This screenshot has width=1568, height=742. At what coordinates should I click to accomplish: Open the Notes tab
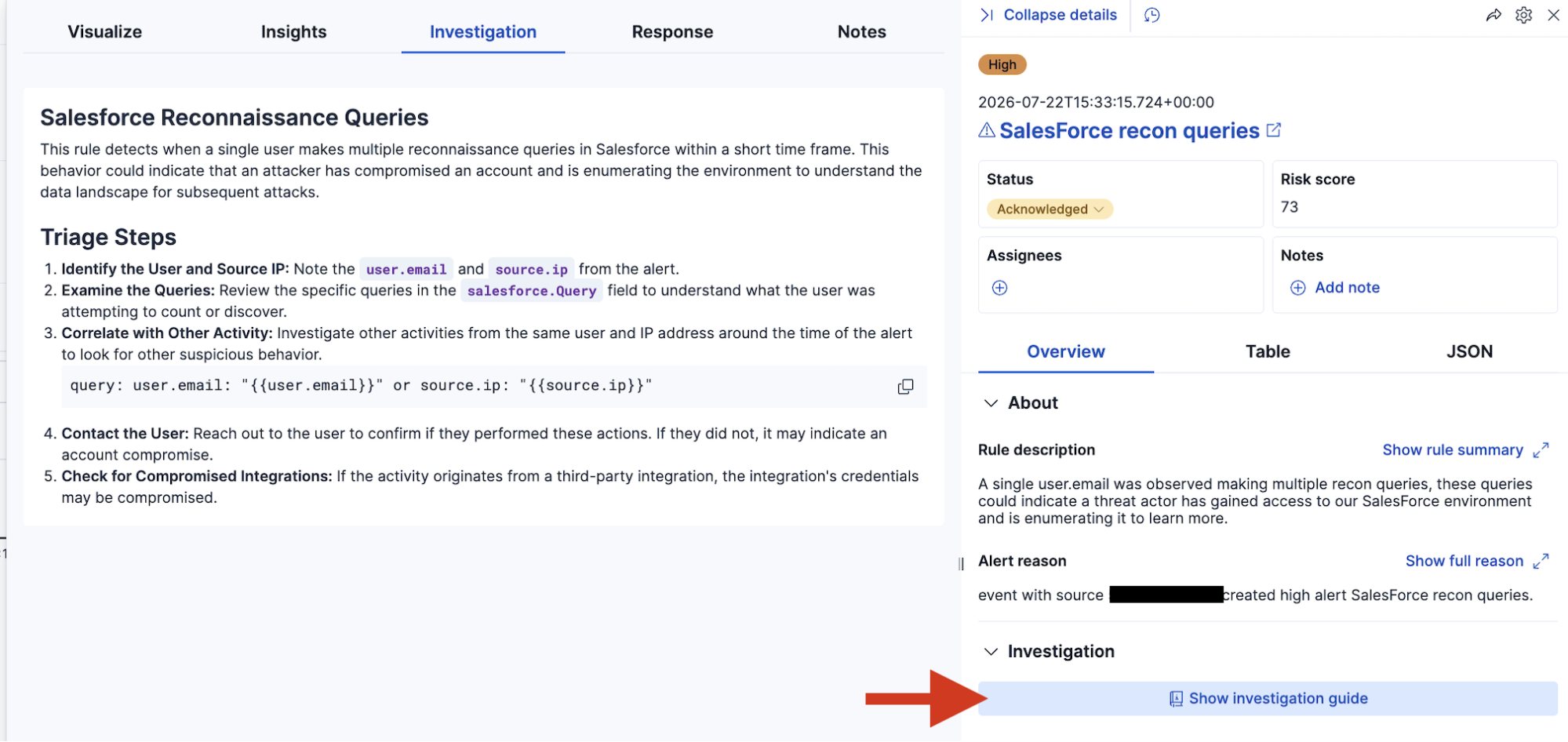click(x=862, y=32)
